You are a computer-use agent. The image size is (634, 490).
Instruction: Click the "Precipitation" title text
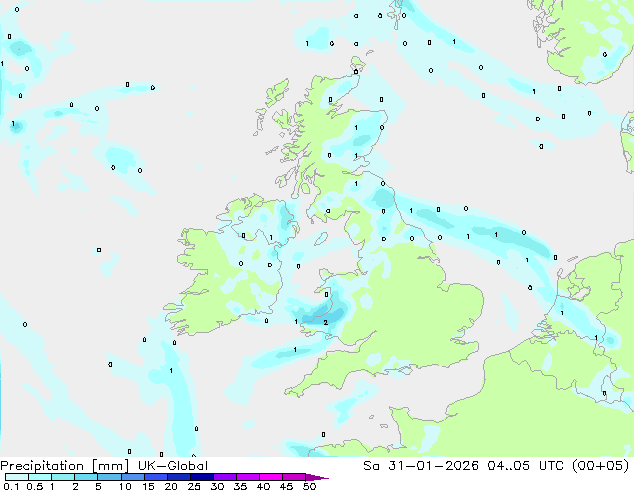point(42,466)
